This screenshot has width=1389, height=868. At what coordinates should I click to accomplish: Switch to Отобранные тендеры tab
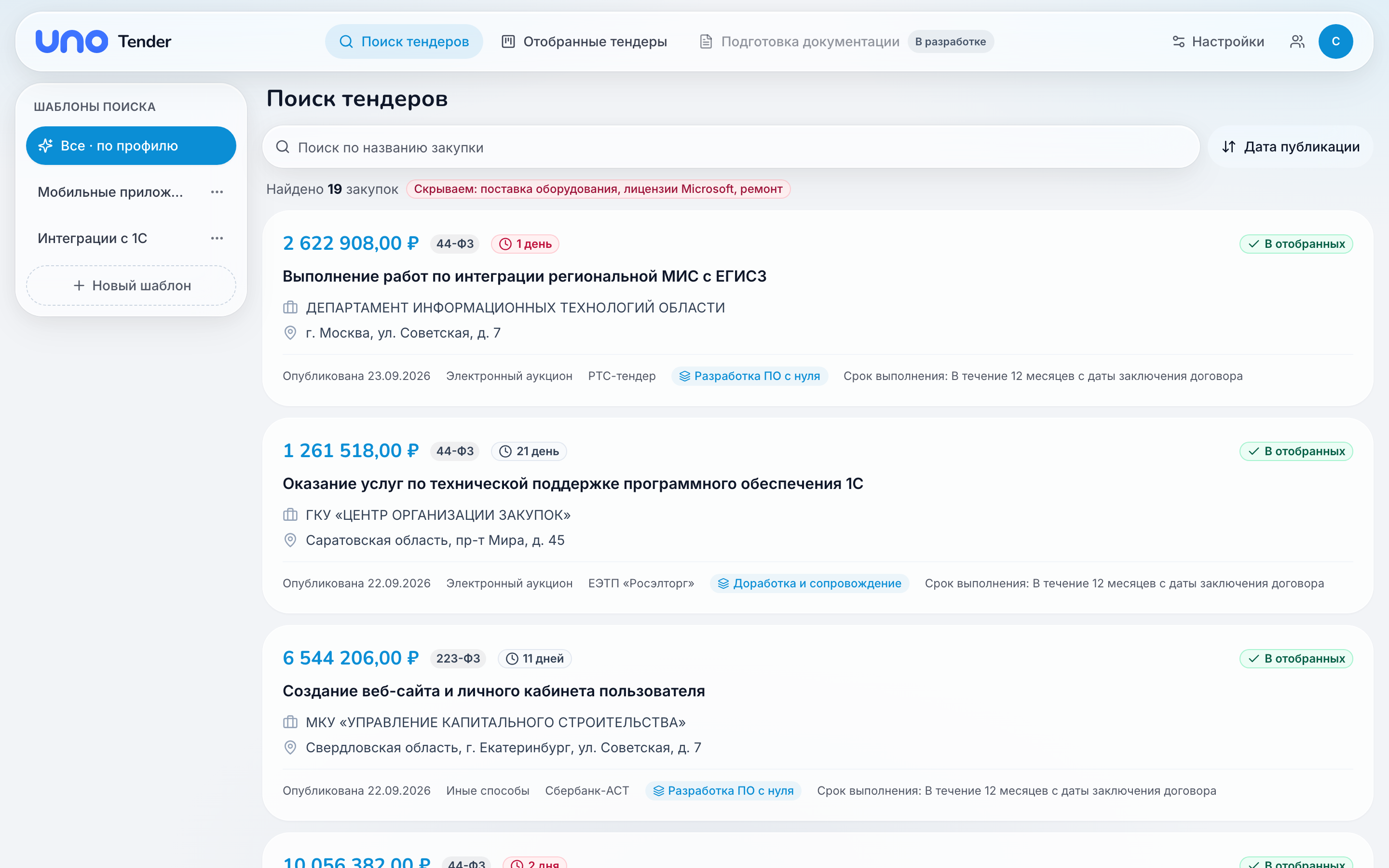pyautogui.click(x=585, y=41)
